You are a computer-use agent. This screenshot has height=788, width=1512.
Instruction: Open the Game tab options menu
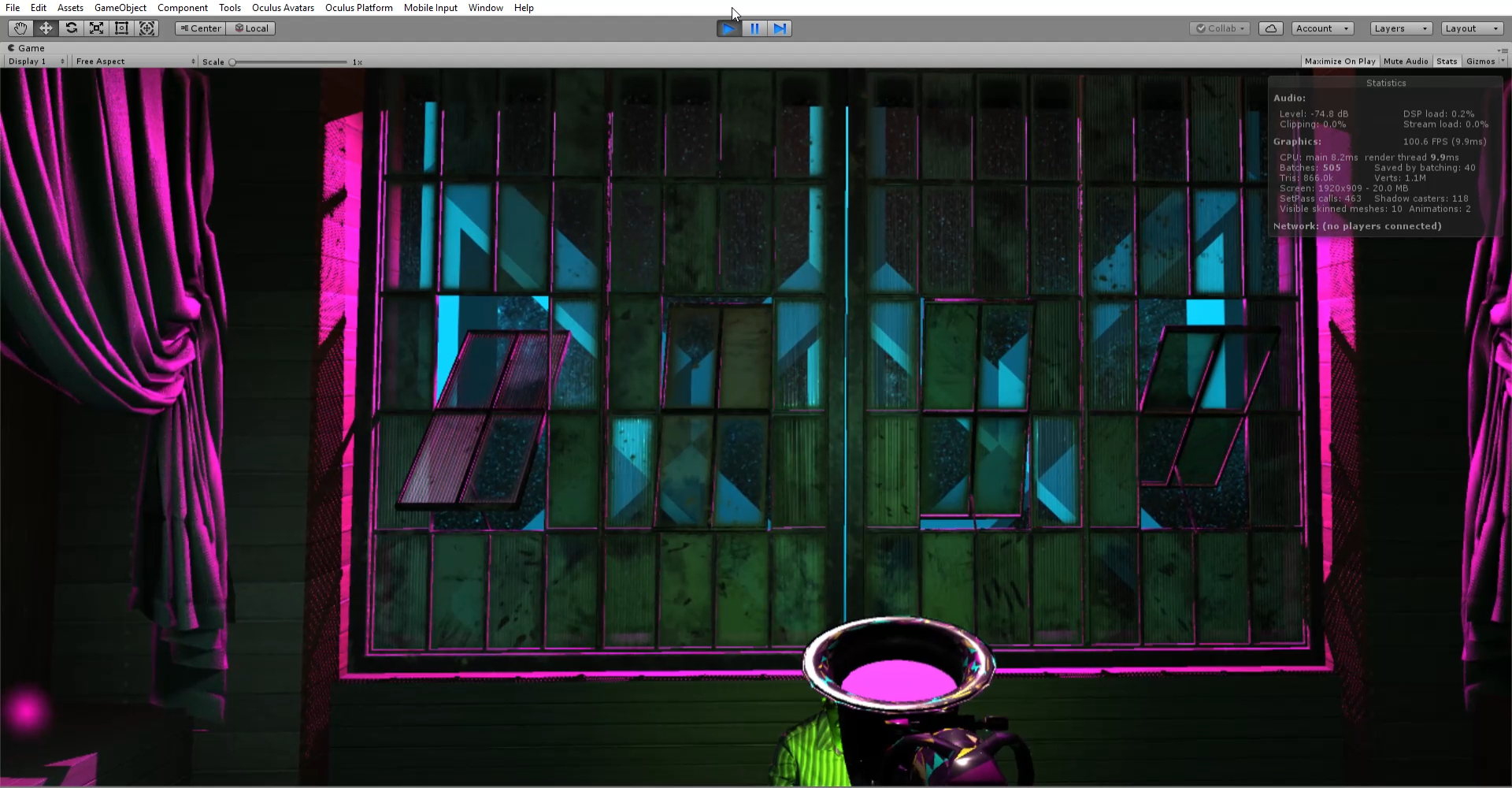(x=1503, y=50)
